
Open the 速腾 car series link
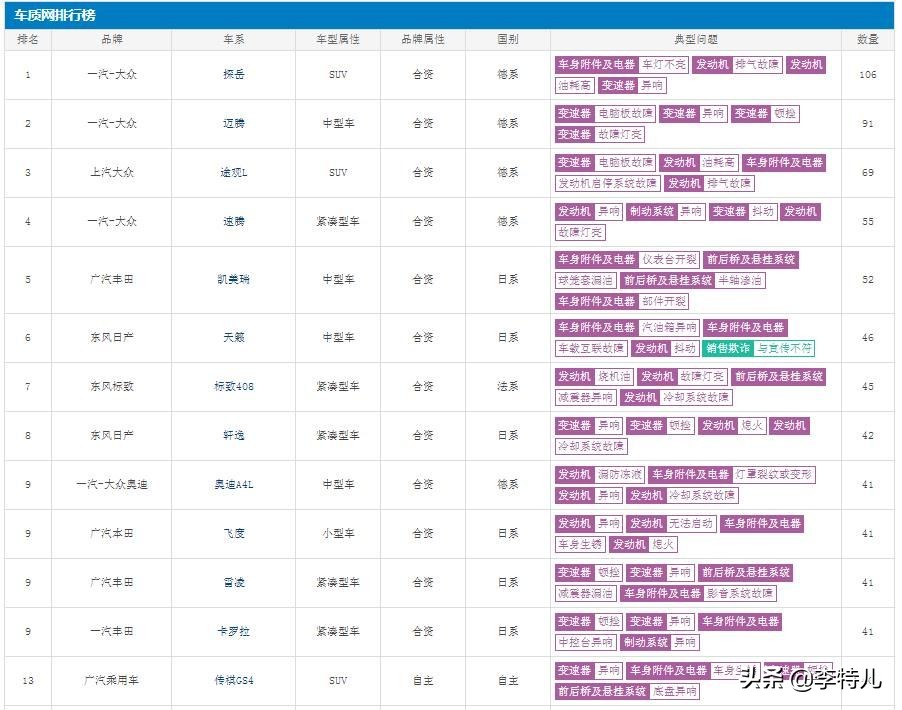(234, 222)
